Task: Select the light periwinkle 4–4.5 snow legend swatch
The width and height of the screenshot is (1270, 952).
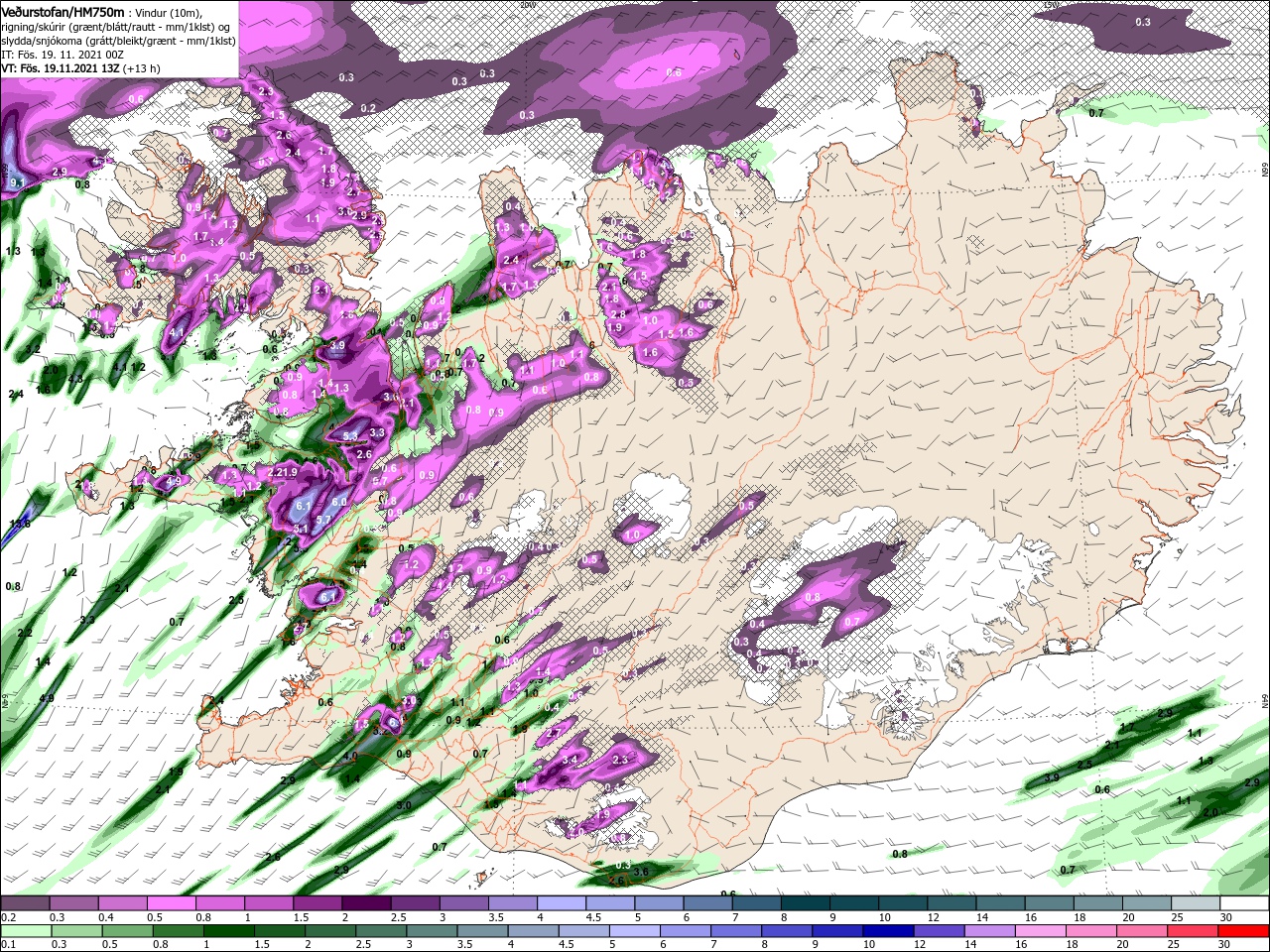Action: [x=560, y=904]
